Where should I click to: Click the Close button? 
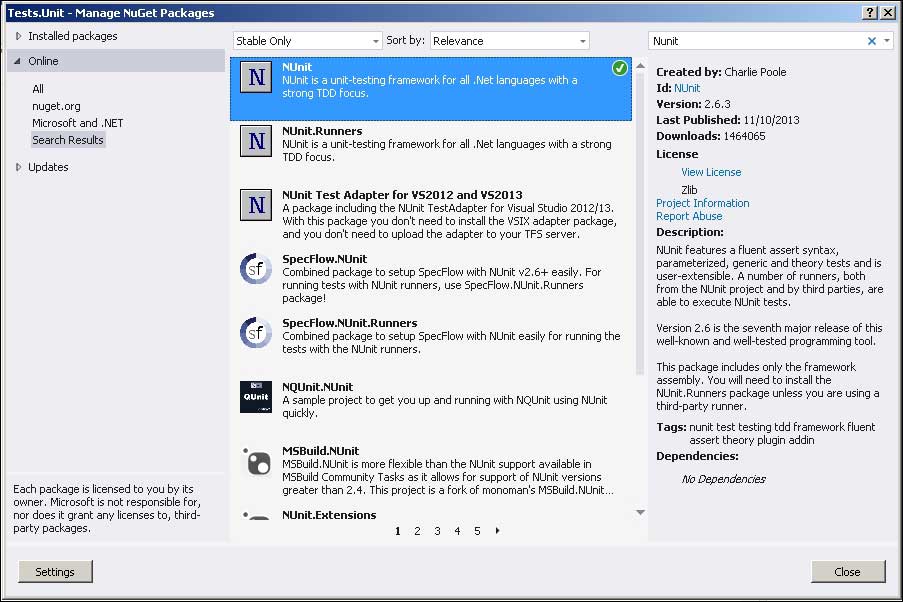[x=848, y=571]
